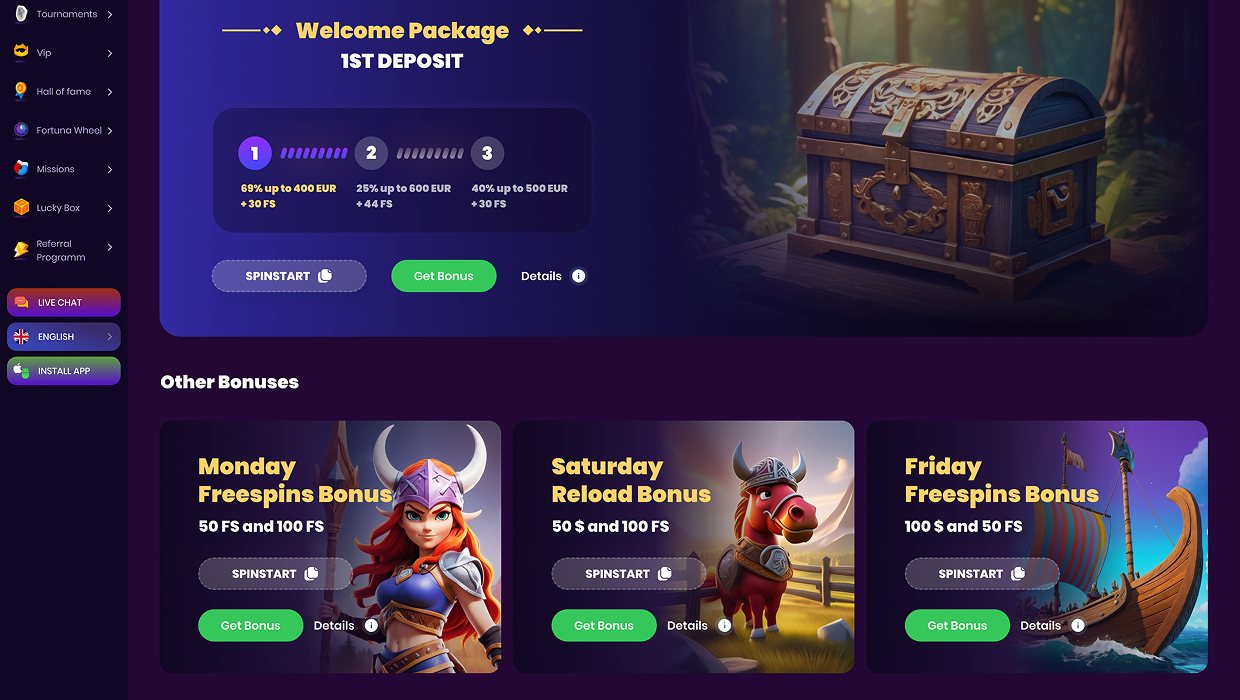Open the ENGLISH language dropdown
1240x700 pixels.
click(64, 337)
